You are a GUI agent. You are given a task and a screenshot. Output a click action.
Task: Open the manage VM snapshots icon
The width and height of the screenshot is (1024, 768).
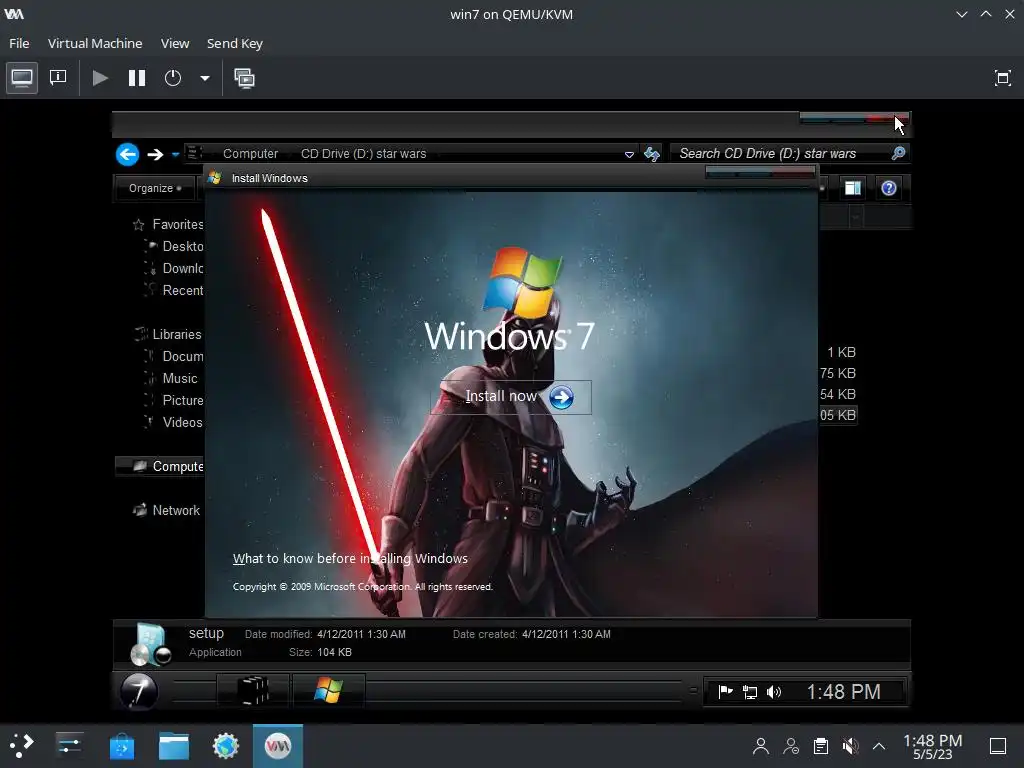[245, 78]
